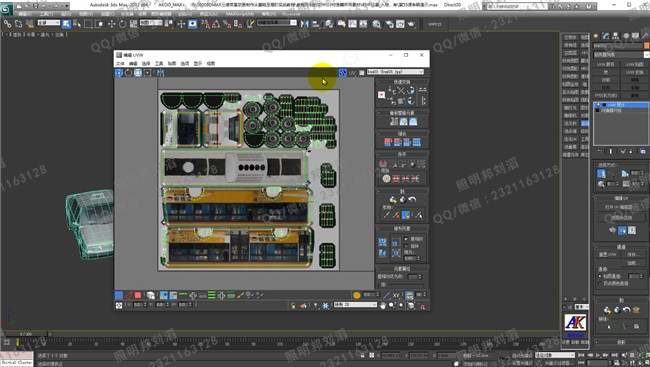Toggle the Lock Selection padlock icon
Viewport: 650px width, 367px height.
click(293, 306)
